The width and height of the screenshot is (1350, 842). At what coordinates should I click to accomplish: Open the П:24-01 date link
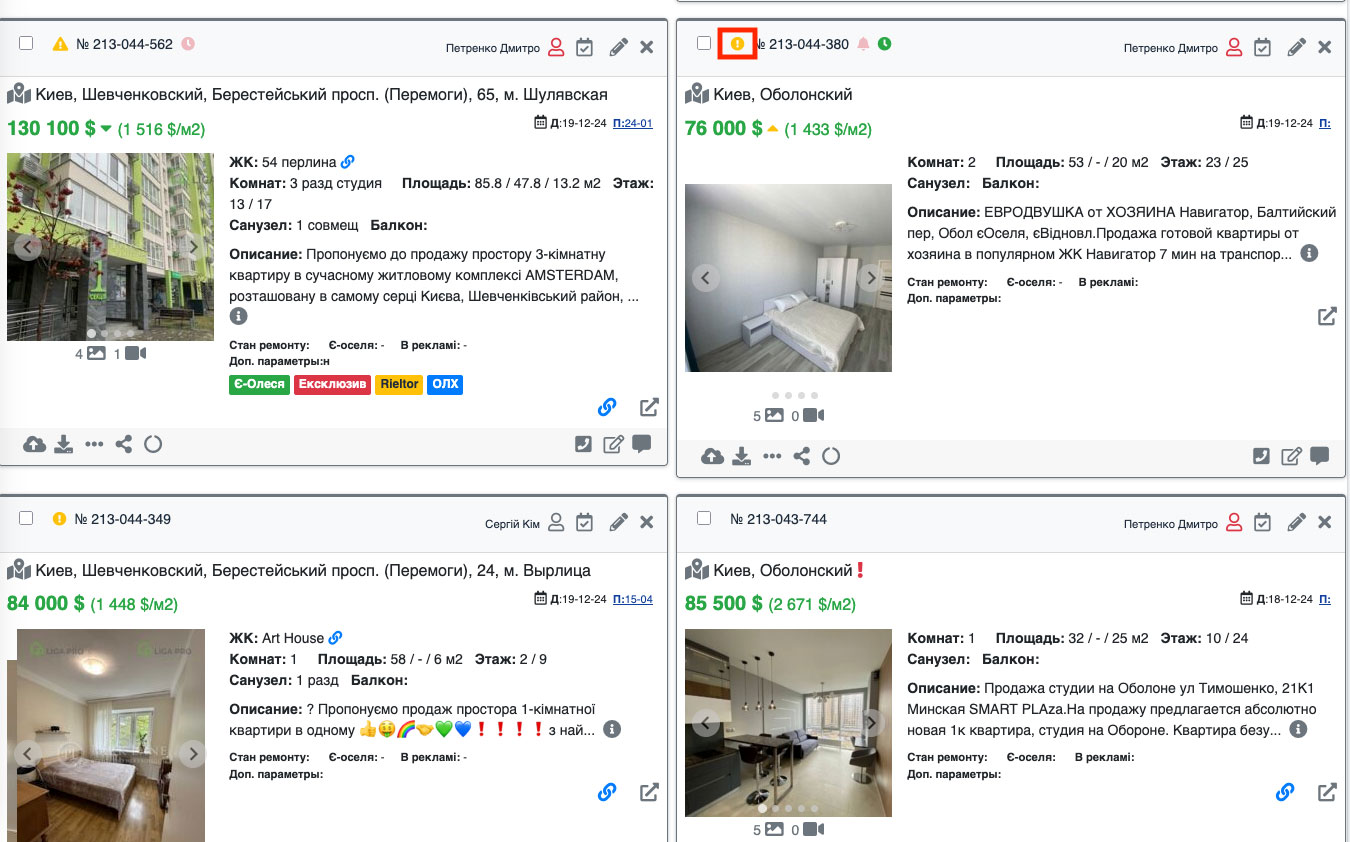point(632,123)
